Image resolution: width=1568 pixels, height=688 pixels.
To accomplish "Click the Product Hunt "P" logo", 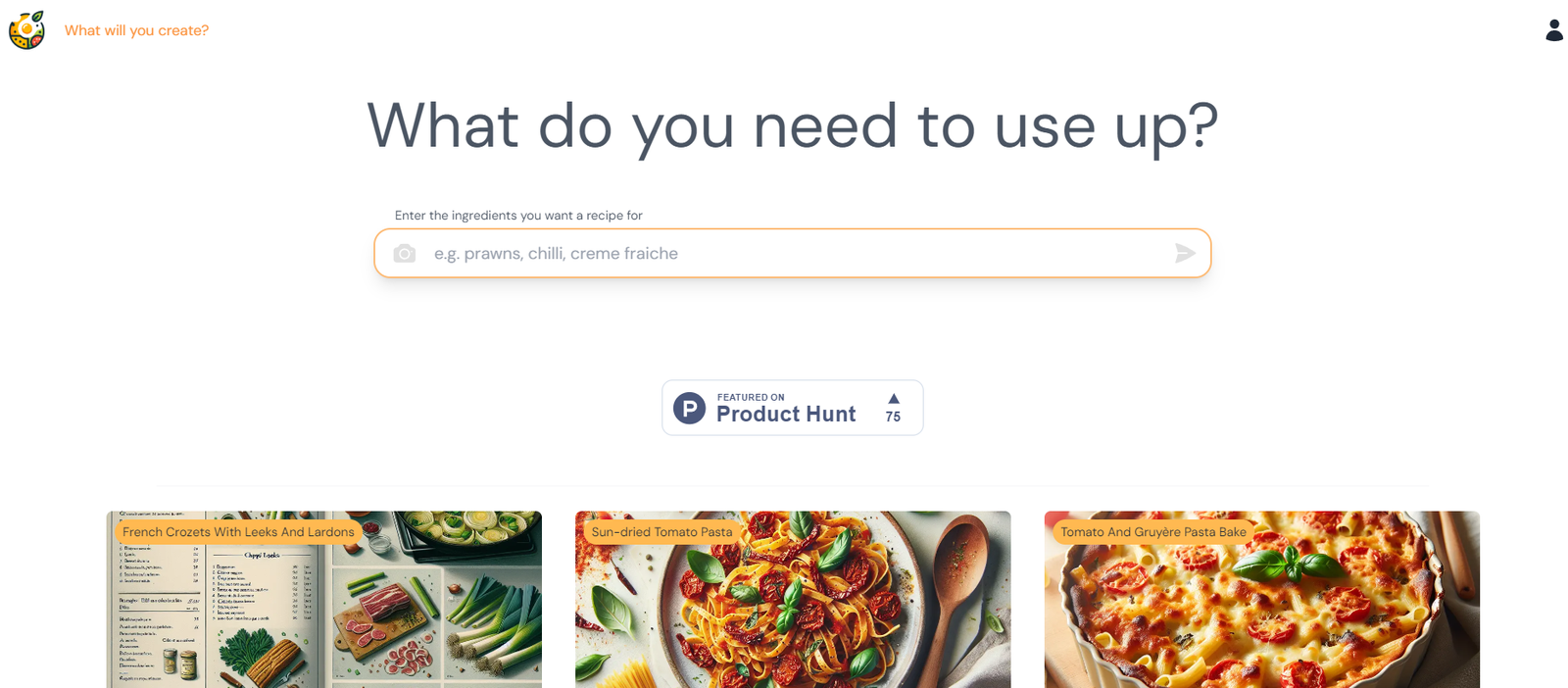I will coord(690,408).
